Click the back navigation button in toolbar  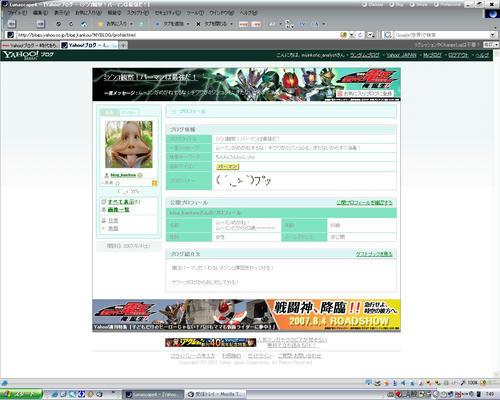tap(12, 24)
